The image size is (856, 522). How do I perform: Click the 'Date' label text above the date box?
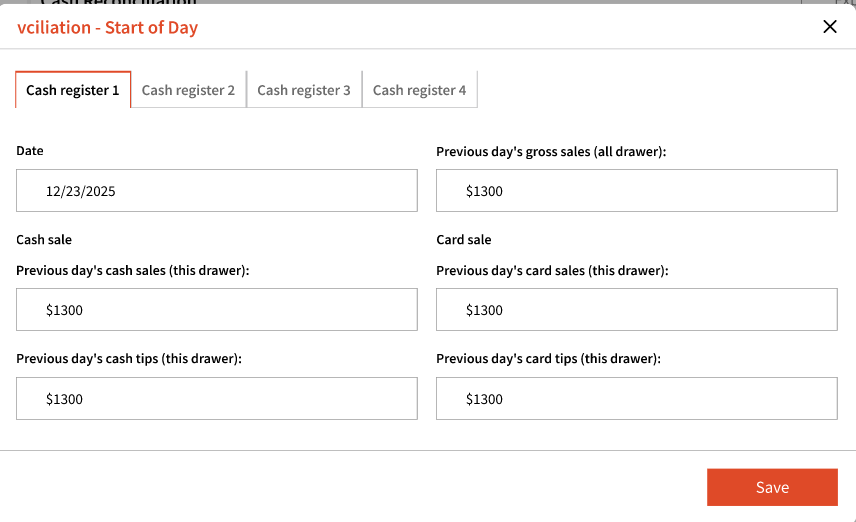click(x=30, y=151)
